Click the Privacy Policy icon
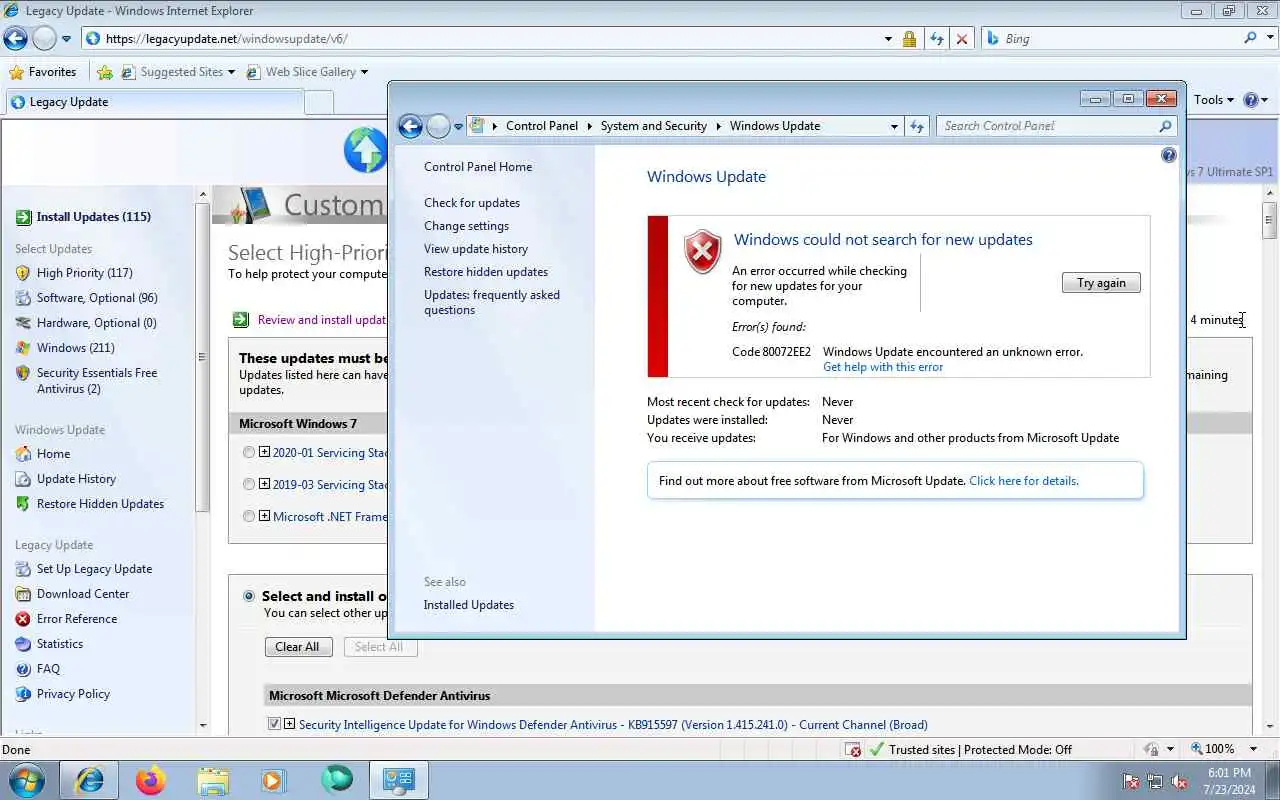This screenshot has height=800, width=1280. pyautogui.click(x=23, y=694)
